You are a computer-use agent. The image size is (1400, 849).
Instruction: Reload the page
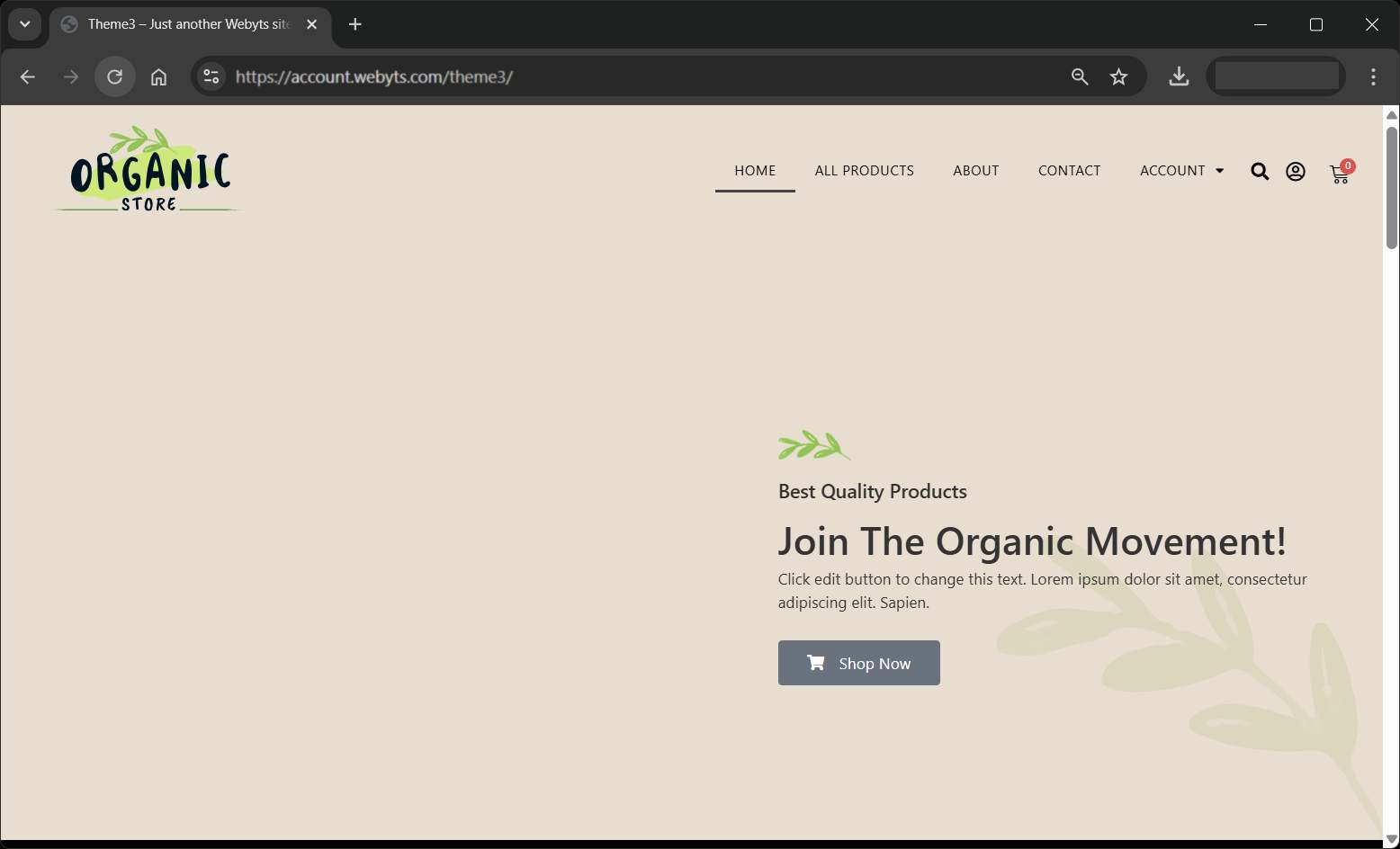(114, 77)
